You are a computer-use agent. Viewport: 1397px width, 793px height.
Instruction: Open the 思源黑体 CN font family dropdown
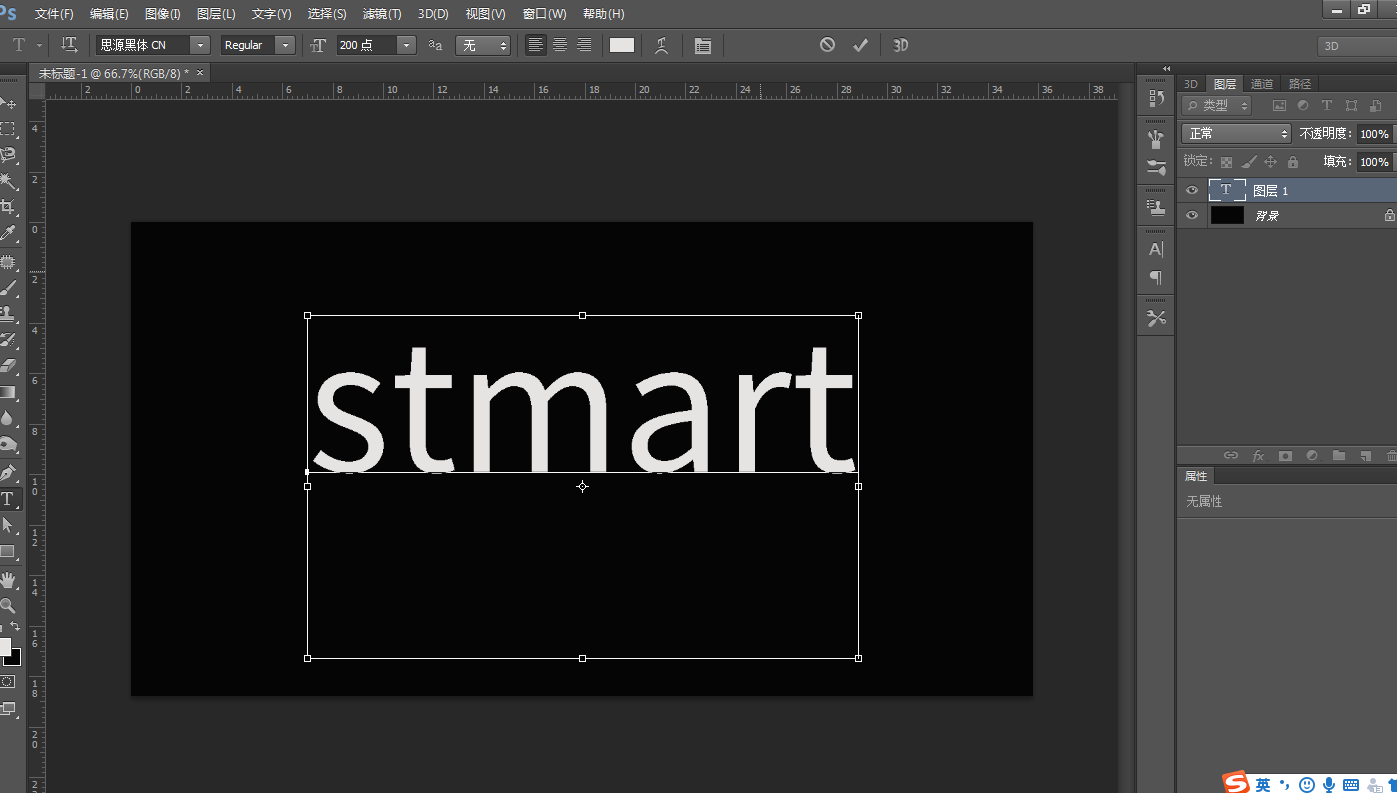[200, 45]
